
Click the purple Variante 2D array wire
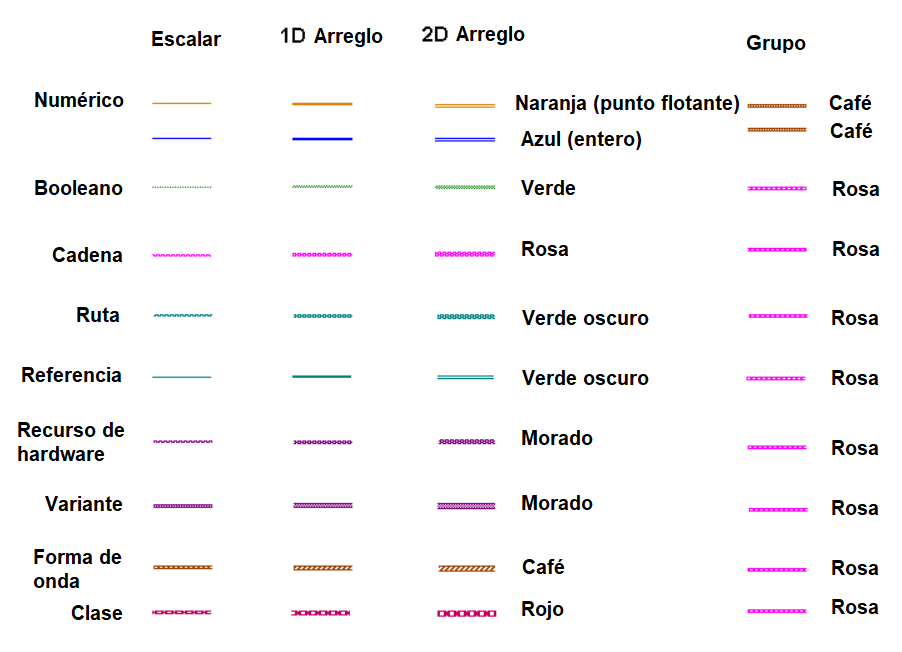tap(466, 506)
